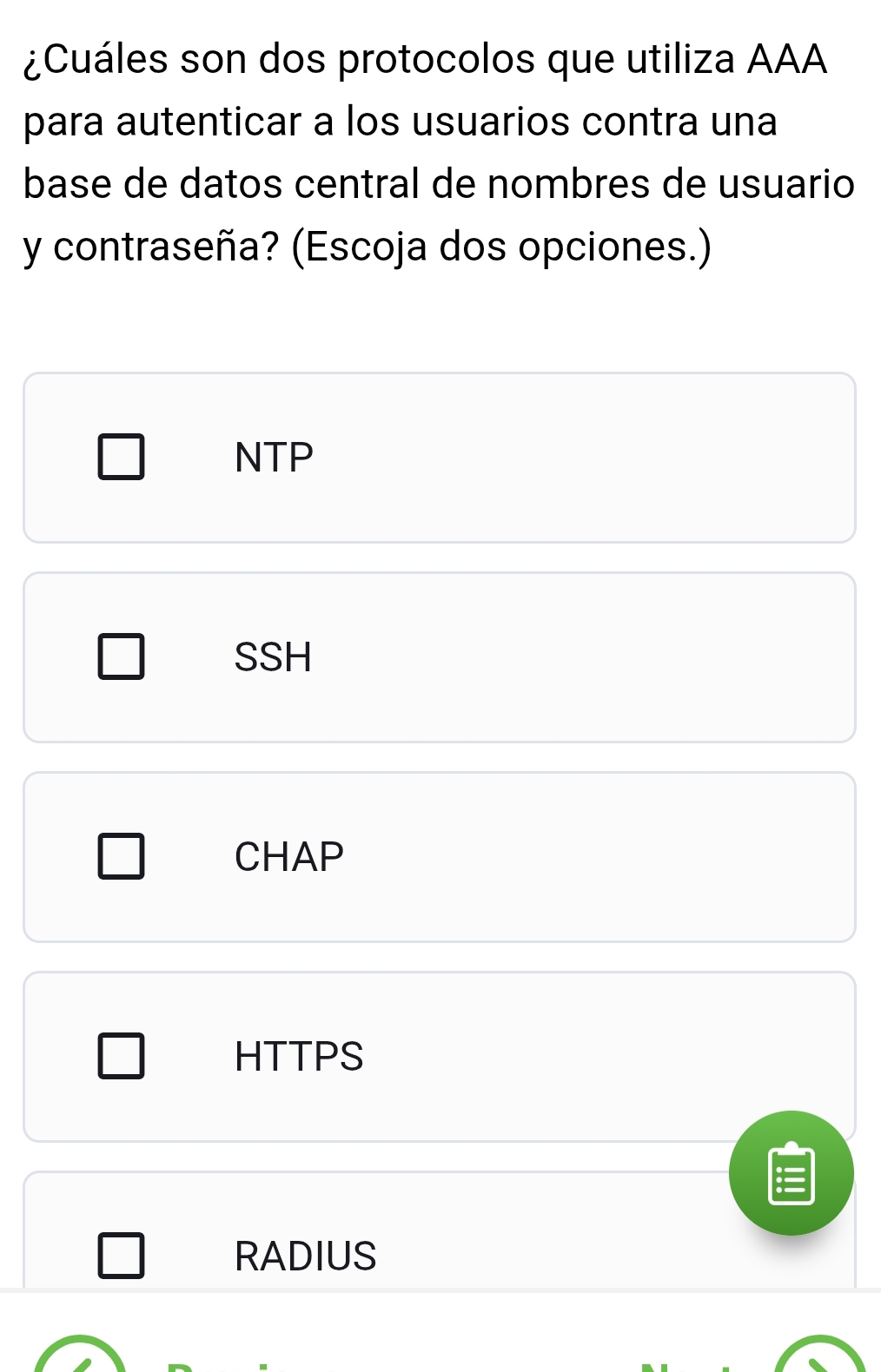
Task: Enable the CHAP checkbox
Action: pyautogui.click(x=121, y=857)
